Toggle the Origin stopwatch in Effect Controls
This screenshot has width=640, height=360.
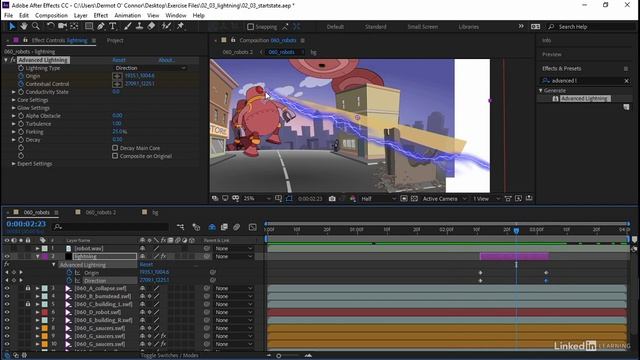[x=21, y=76]
